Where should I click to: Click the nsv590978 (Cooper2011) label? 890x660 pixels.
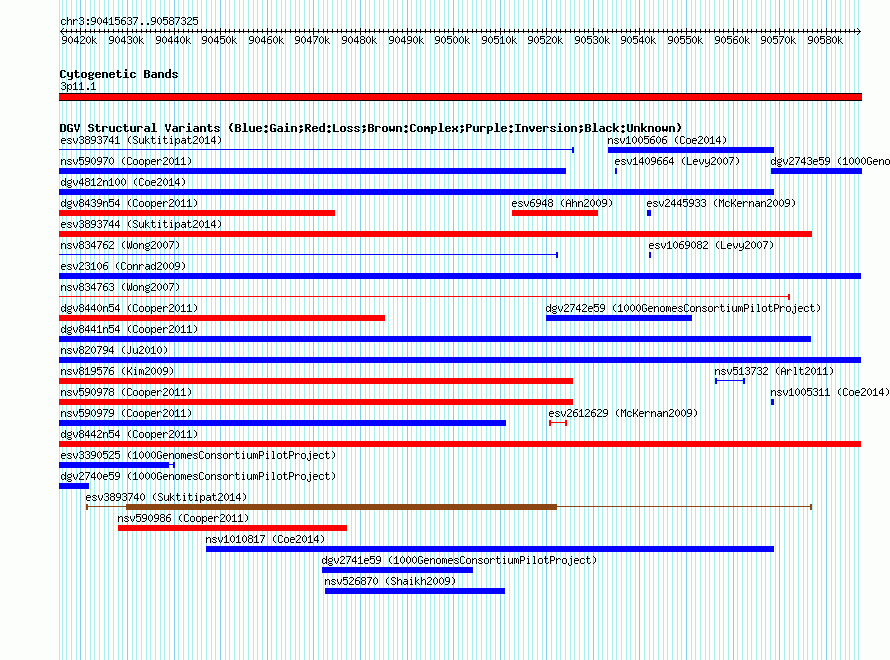(x=126, y=392)
